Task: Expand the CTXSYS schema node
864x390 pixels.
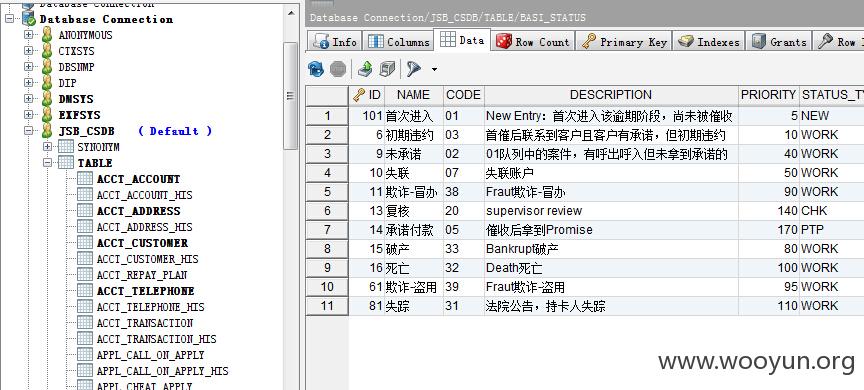Action: pos(28,51)
